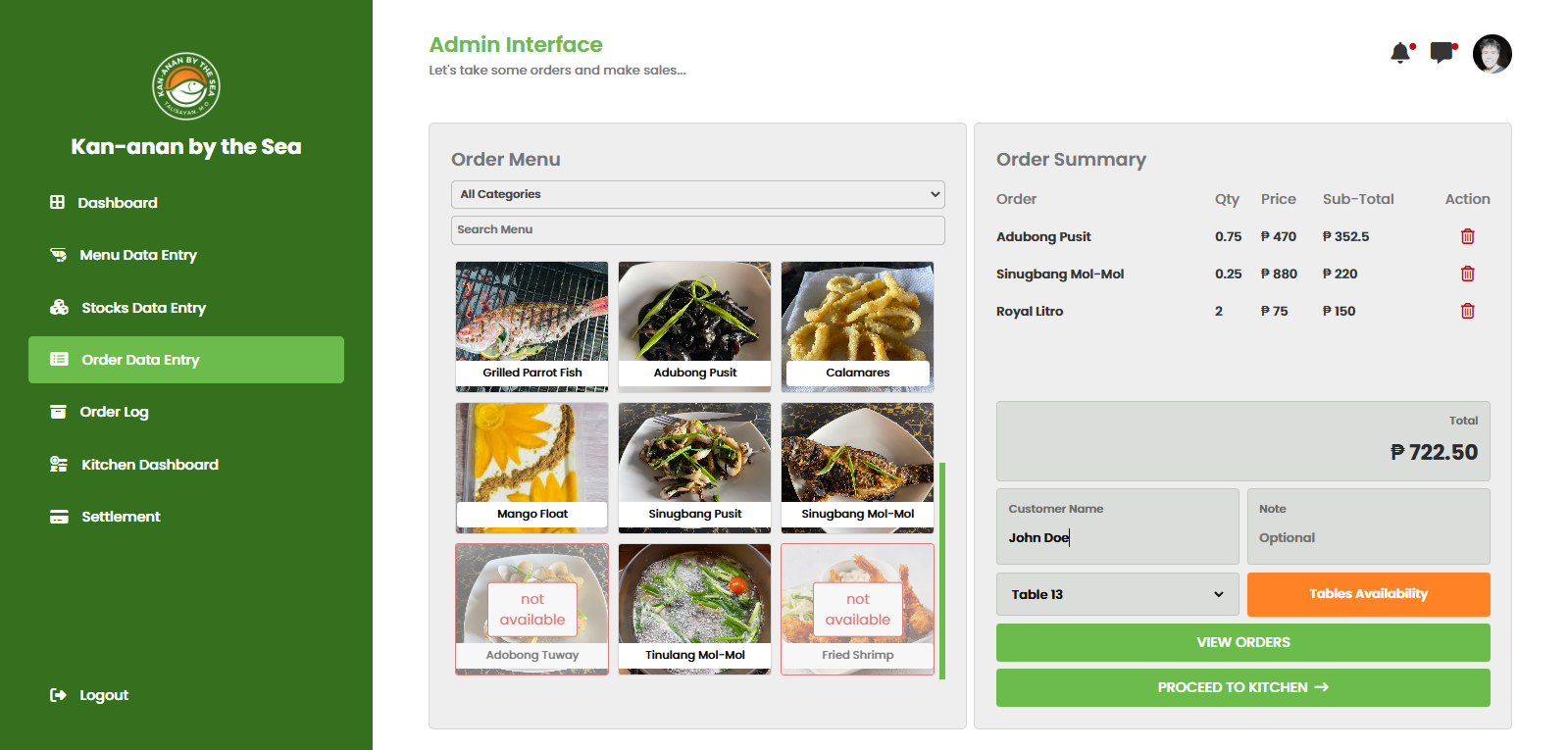This screenshot has width=1568, height=750.
Task: Click the Logout icon in sidebar
Action: (59, 695)
